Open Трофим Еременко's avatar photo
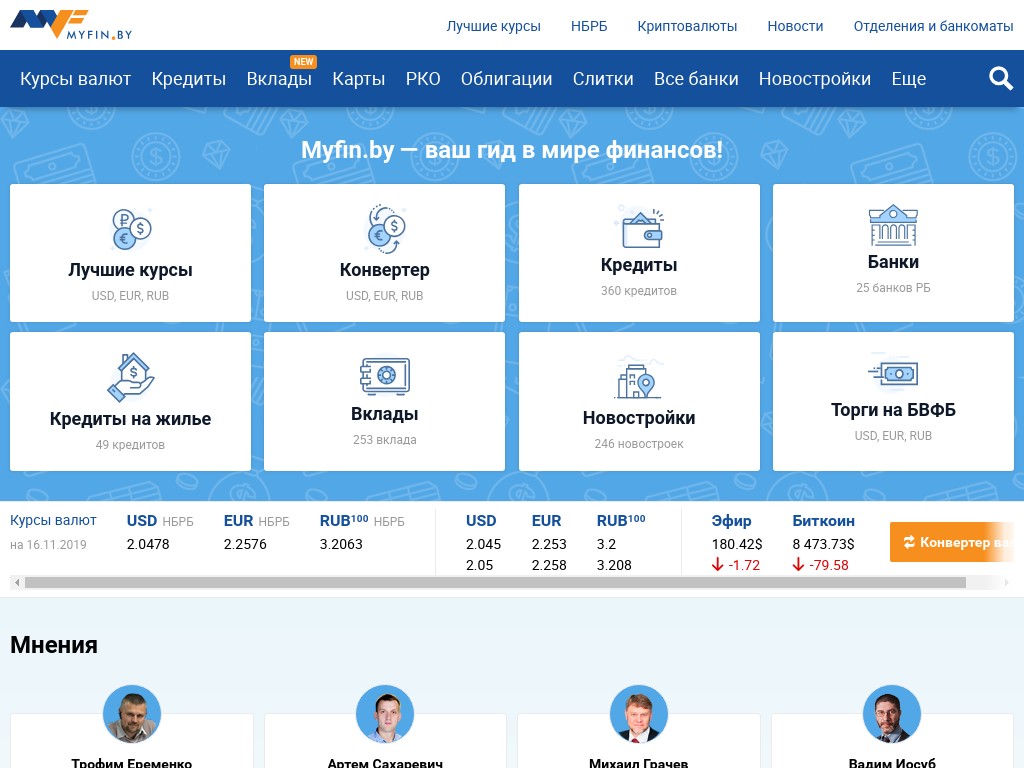The width and height of the screenshot is (1024, 768). [x=132, y=714]
